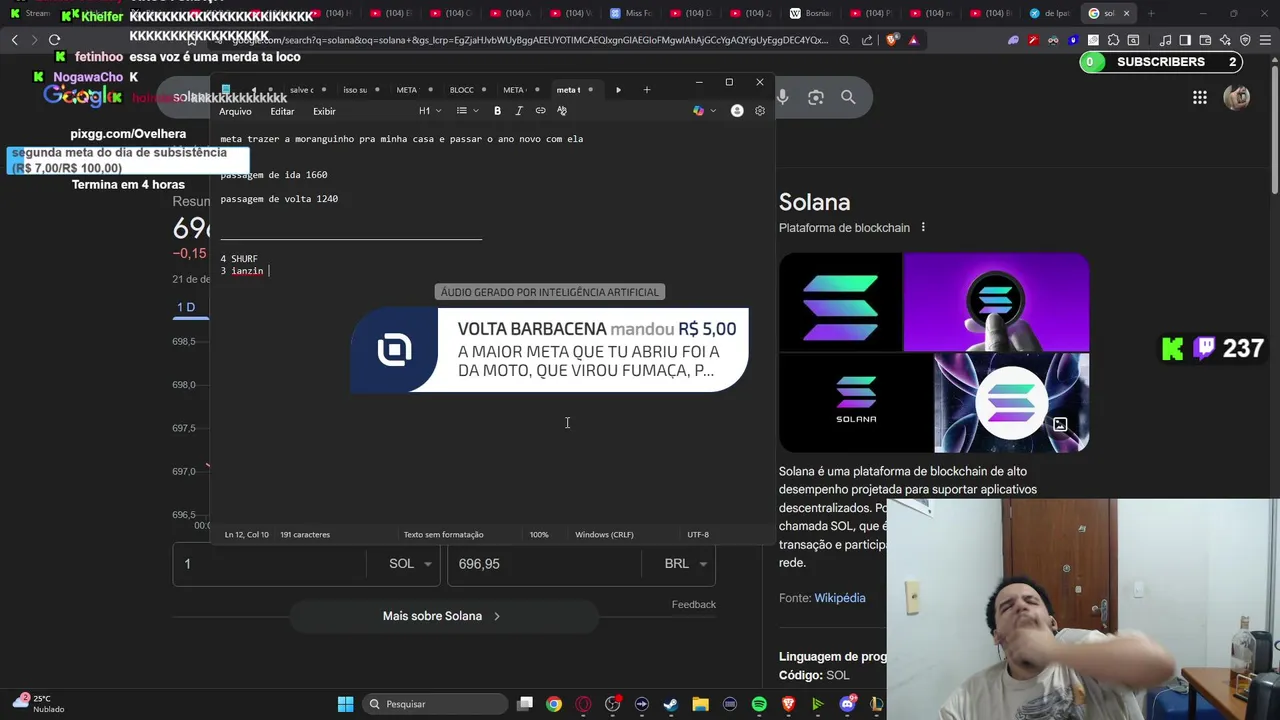The height and width of the screenshot is (720, 1280).
Task: Open Brave VPN shield icon
Action: pos(1245,40)
